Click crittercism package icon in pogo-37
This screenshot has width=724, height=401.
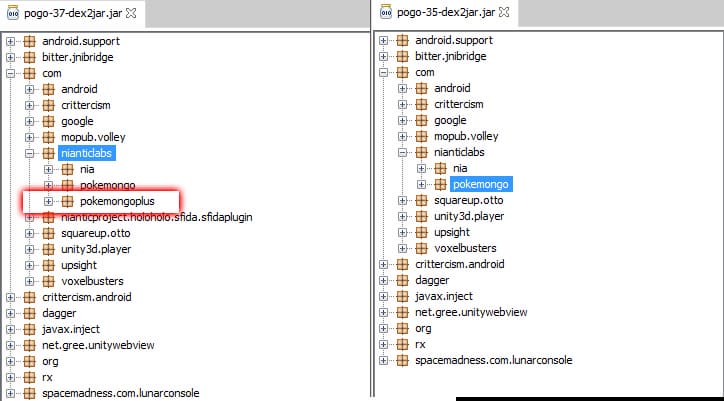tap(48, 105)
